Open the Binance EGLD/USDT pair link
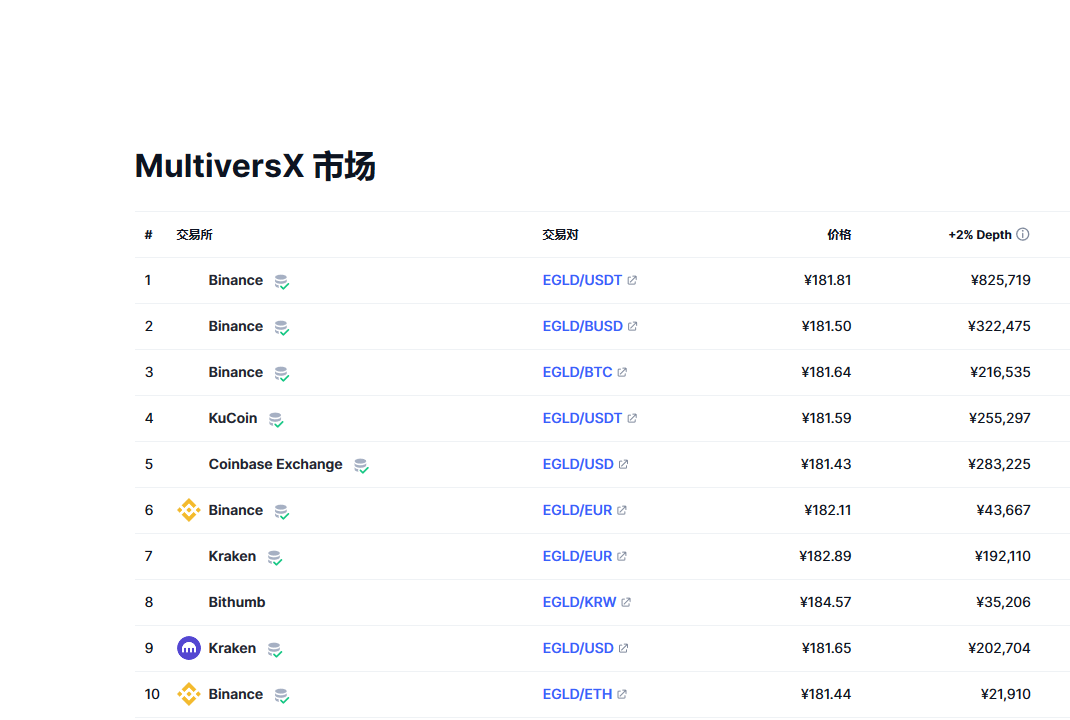This screenshot has width=1070, height=720. 582,280
